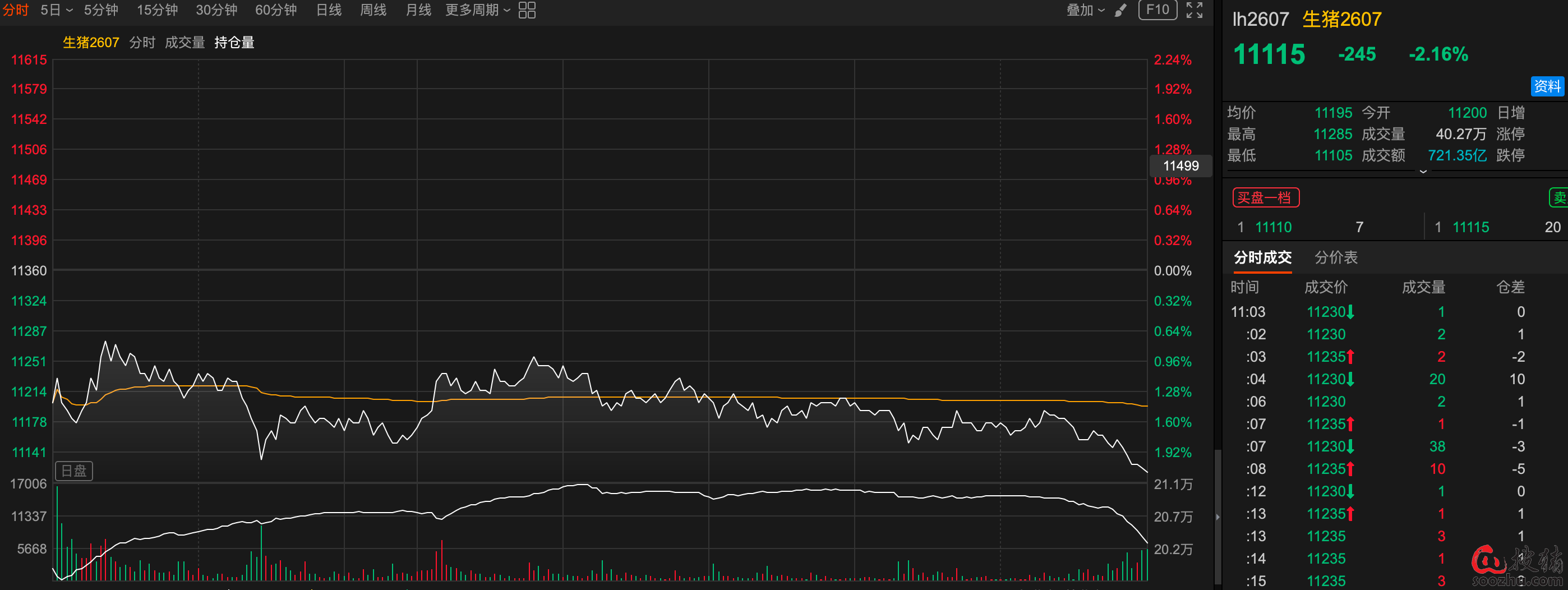The width and height of the screenshot is (1568, 590).
Task: Select the brush drawing tool
Action: (x=1120, y=10)
